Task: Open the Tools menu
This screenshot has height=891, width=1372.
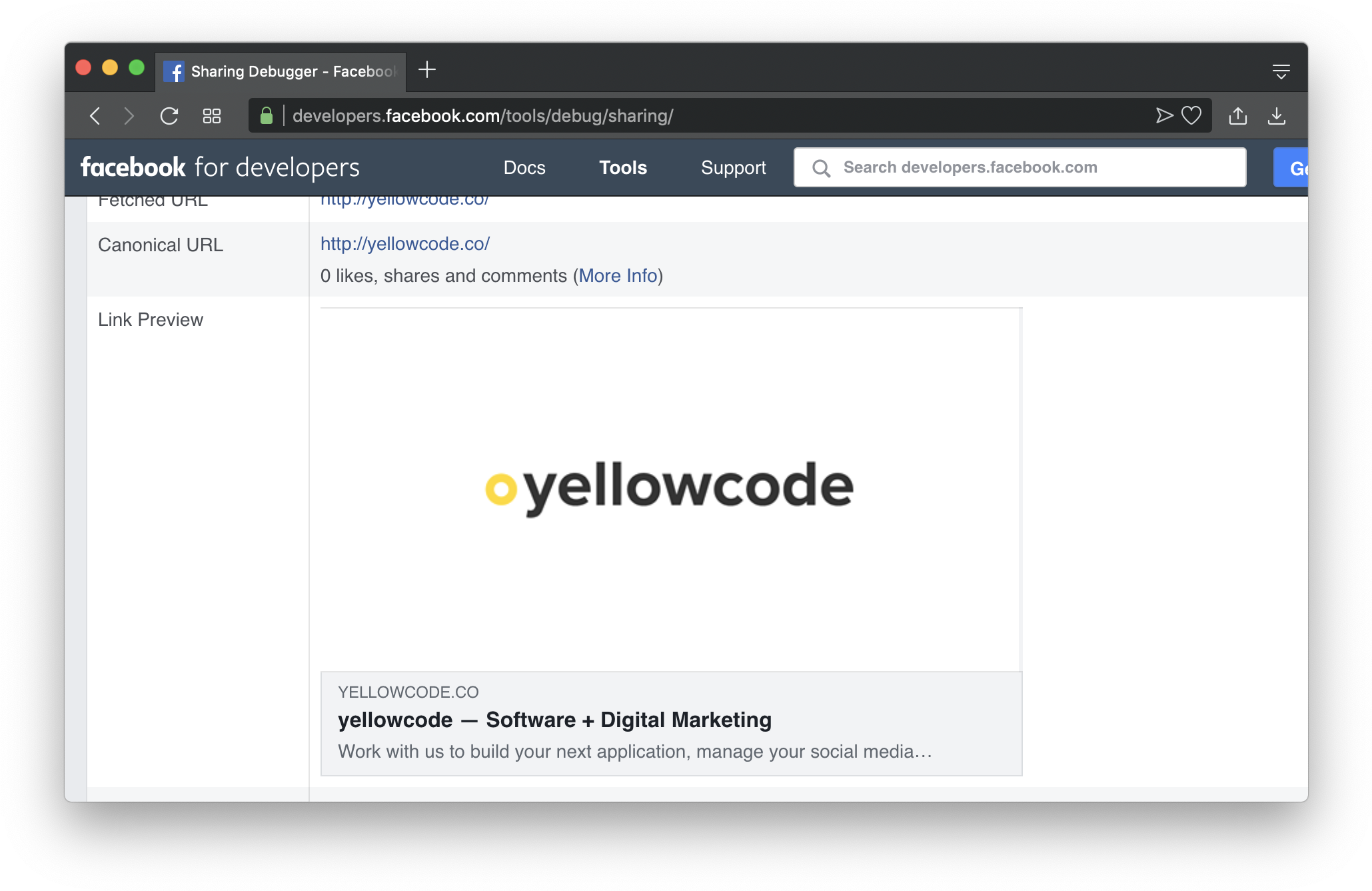Action: point(623,168)
